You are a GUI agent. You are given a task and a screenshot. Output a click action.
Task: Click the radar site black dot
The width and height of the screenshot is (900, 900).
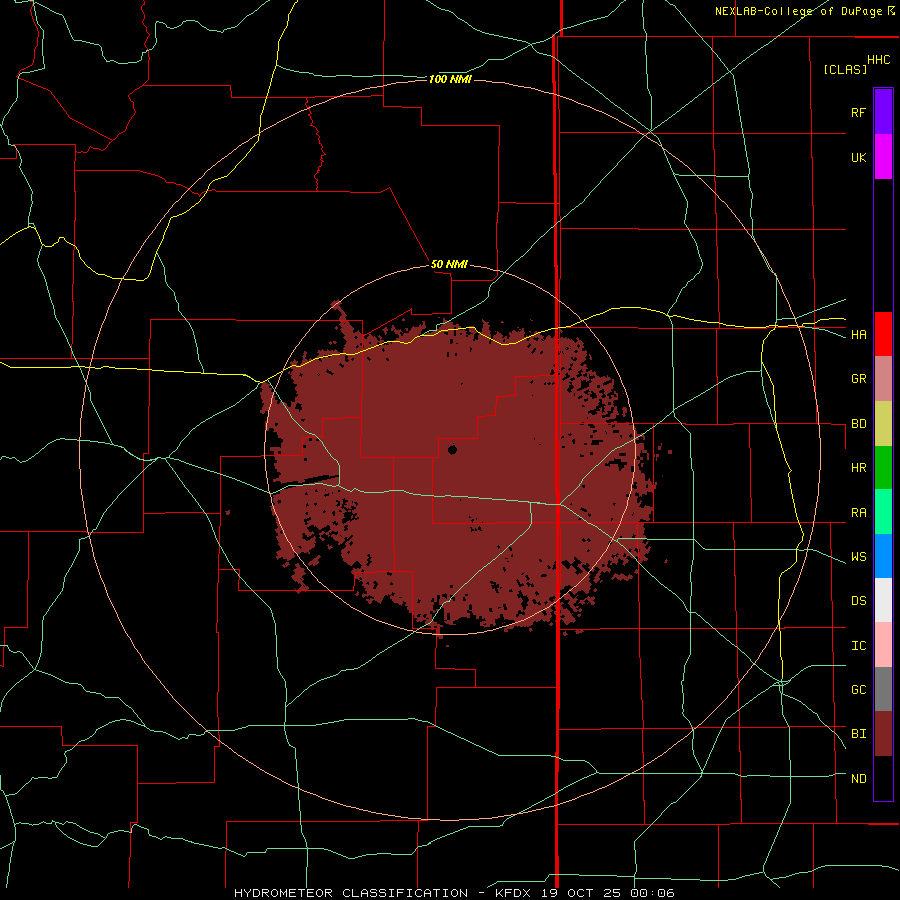coord(452,449)
